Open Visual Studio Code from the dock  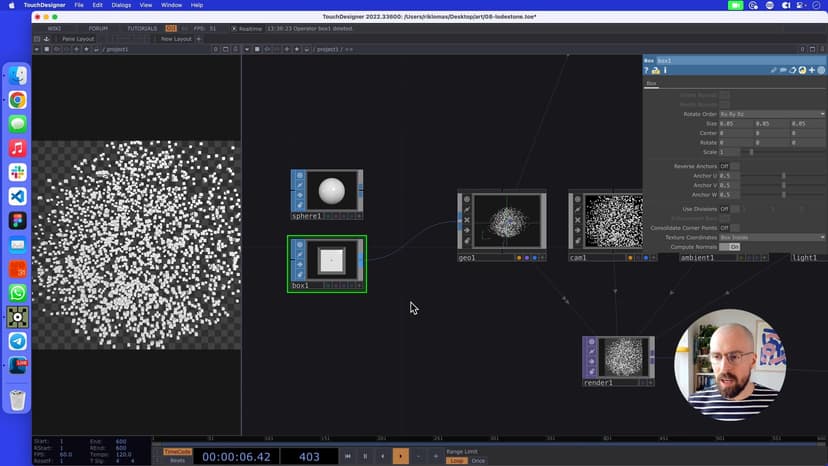(18, 196)
